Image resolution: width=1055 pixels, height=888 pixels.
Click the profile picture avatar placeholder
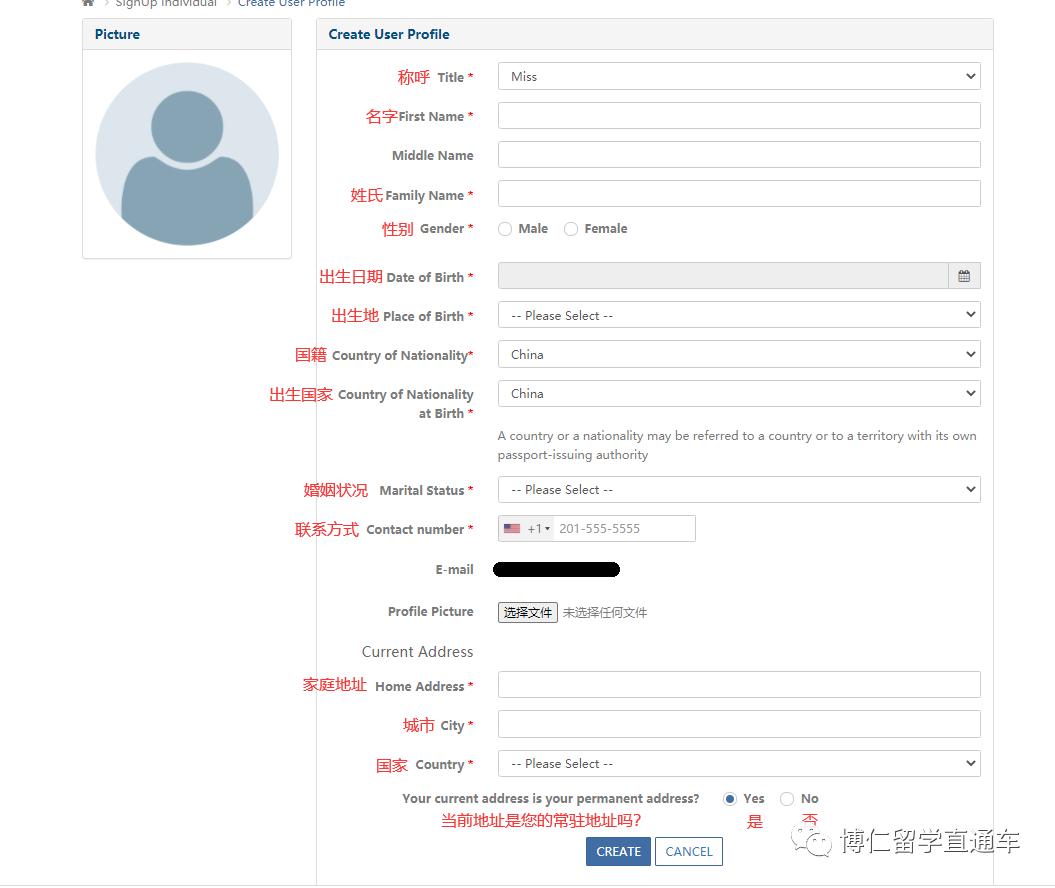tap(187, 154)
